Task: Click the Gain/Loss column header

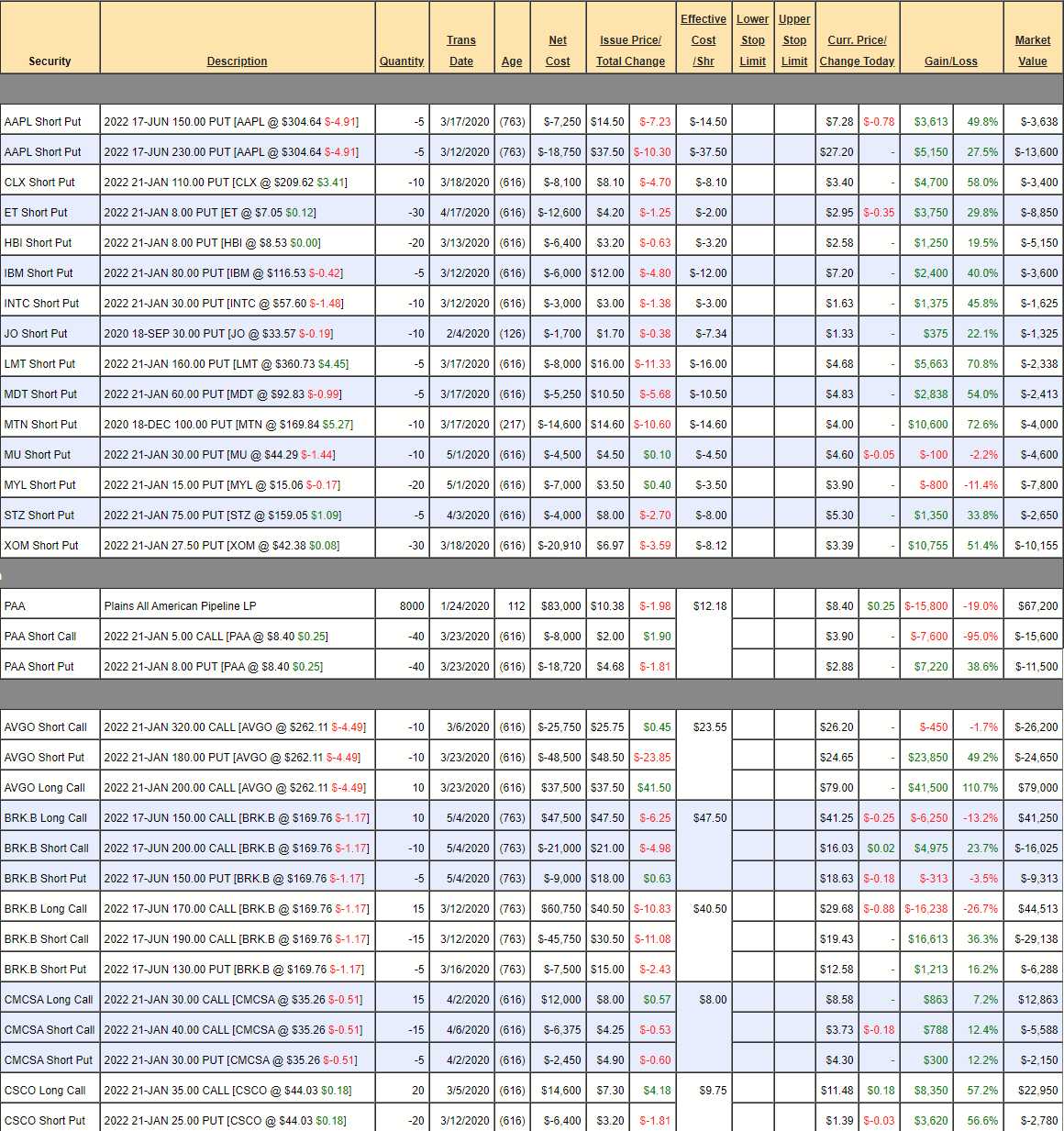Action: pyautogui.click(x=950, y=61)
